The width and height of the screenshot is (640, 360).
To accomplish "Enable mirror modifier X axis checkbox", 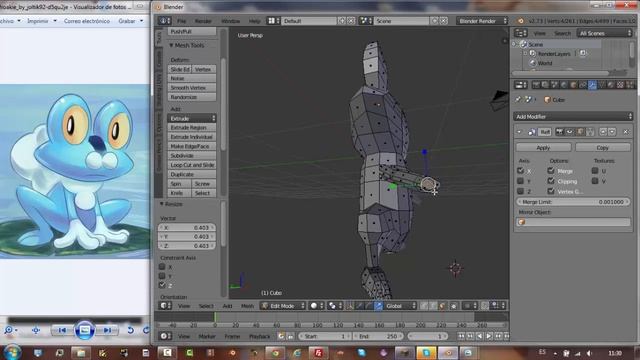I will click(520, 171).
